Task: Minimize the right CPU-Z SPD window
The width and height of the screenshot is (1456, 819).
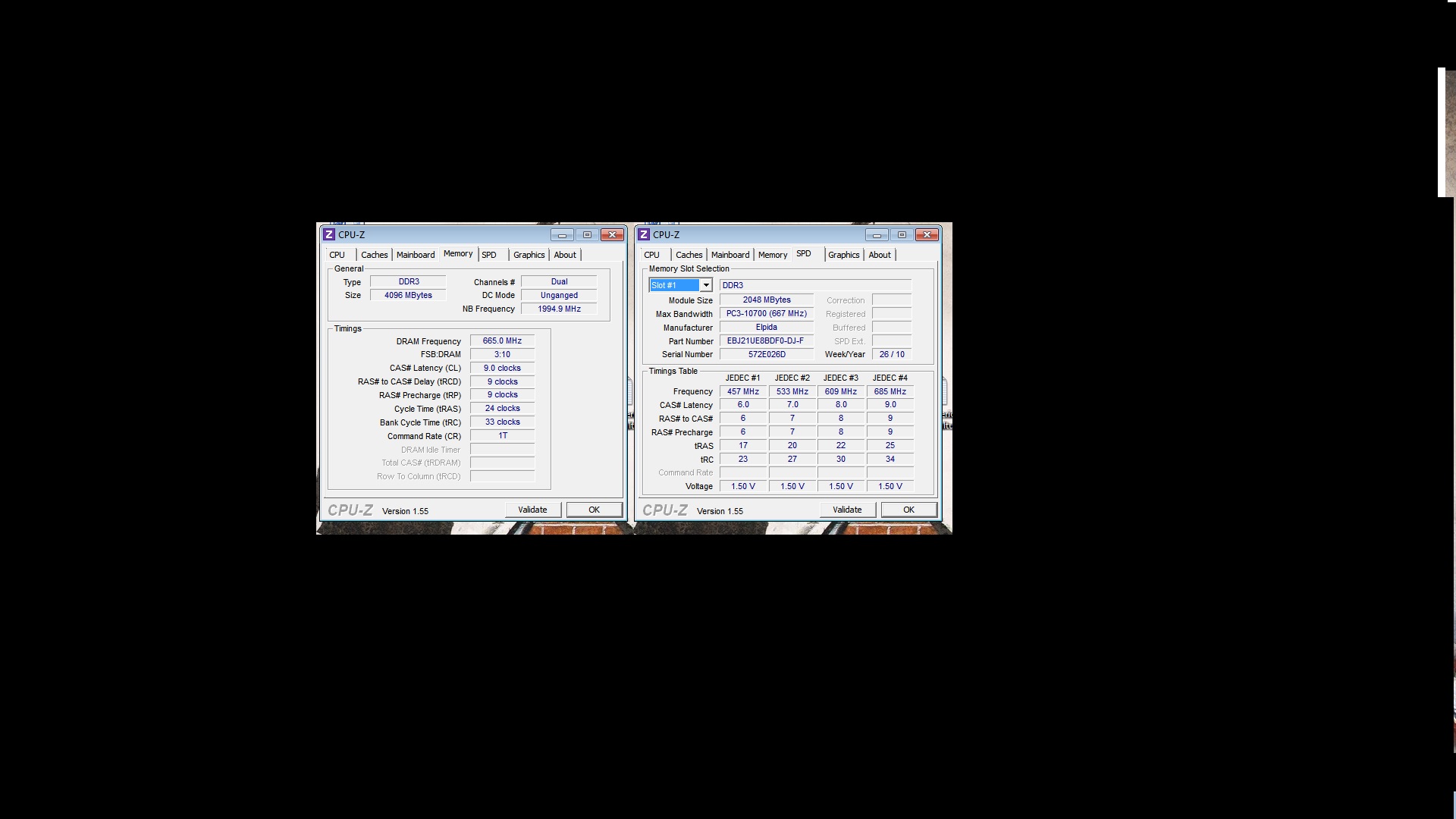Action: click(877, 235)
